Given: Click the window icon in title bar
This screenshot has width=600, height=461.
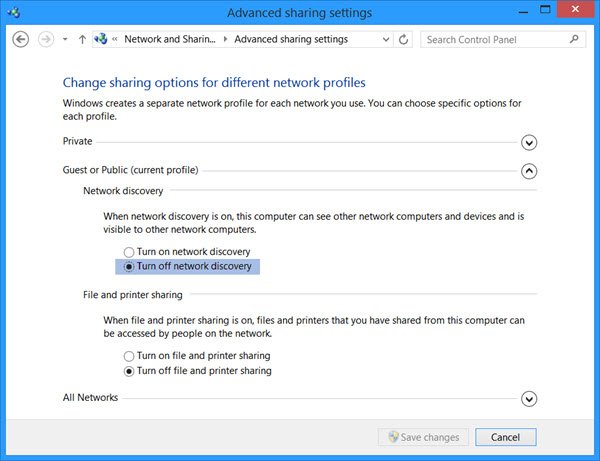Looking at the screenshot, I should (12, 13).
